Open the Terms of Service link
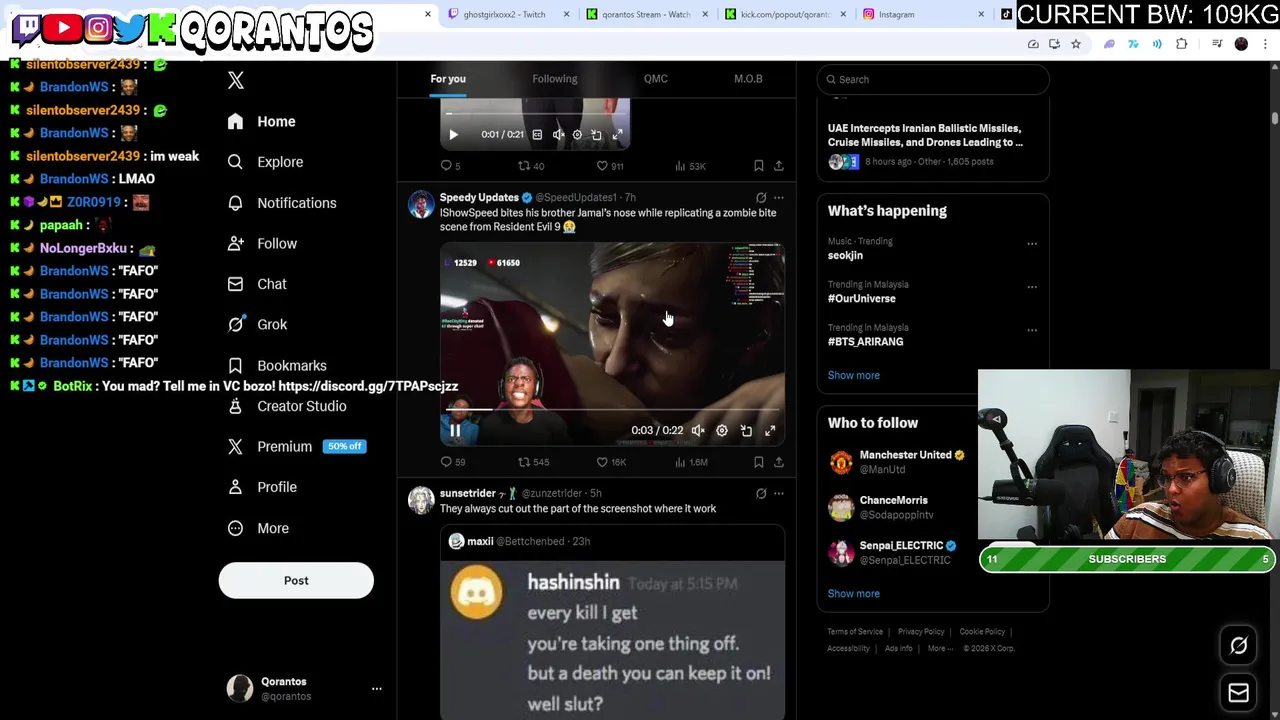 point(855,632)
